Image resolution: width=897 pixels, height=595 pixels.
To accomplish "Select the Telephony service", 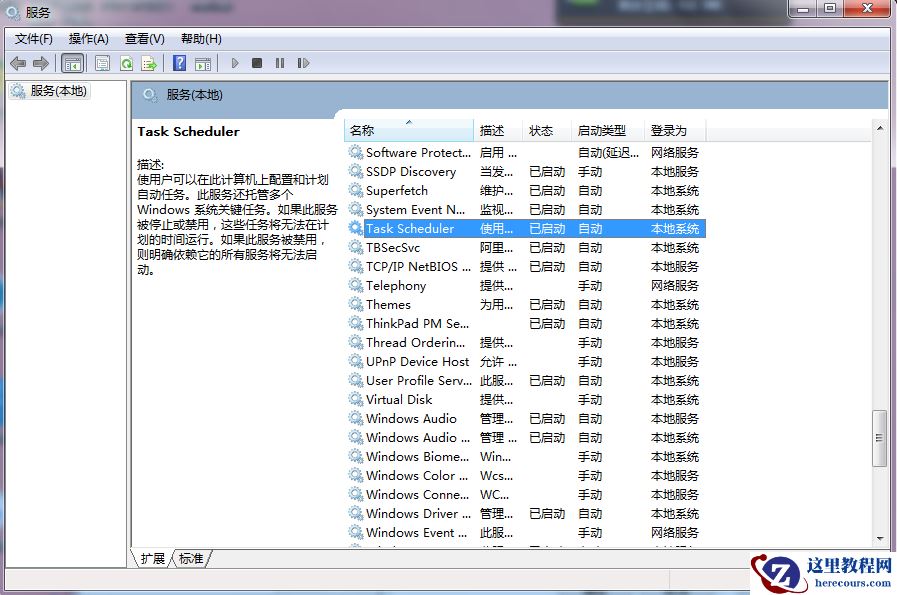I will (x=526, y=285).
